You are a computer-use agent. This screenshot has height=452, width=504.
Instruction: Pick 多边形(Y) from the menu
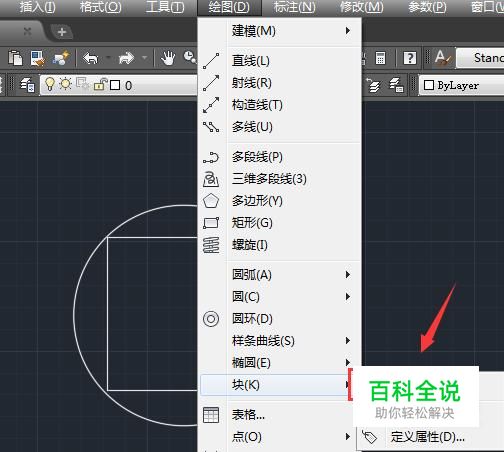(x=280, y=201)
